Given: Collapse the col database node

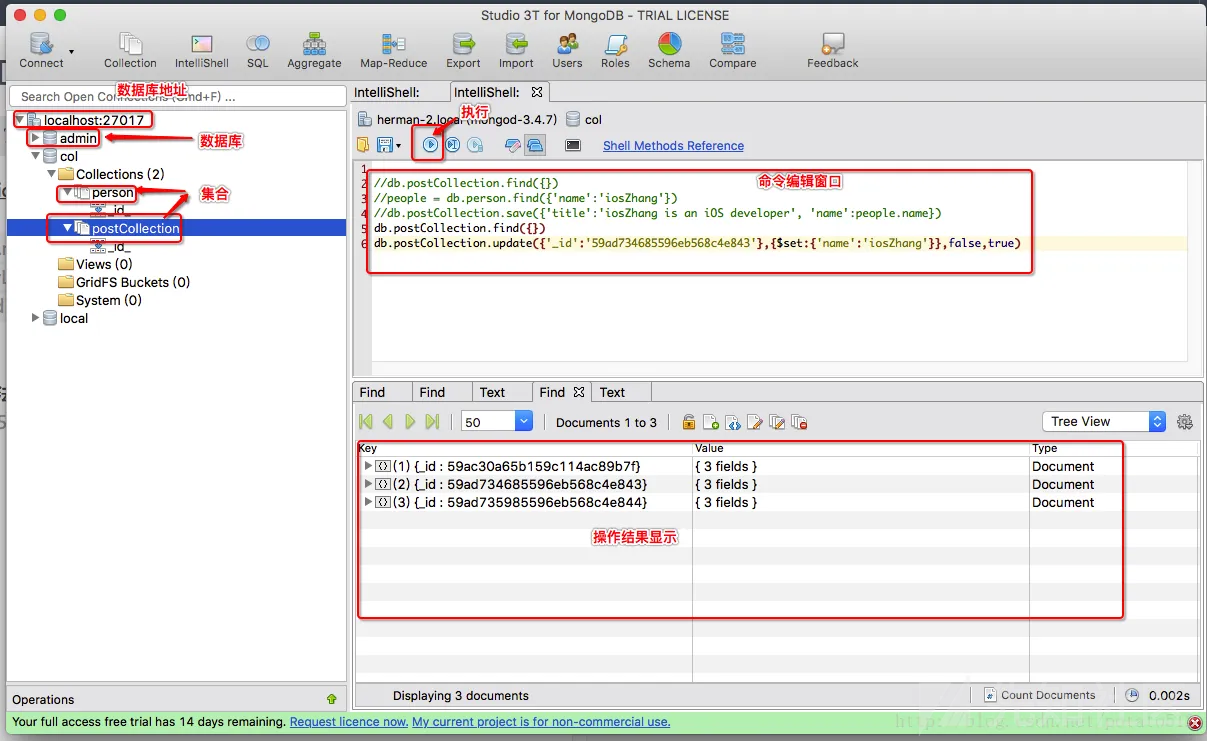Looking at the screenshot, I should point(35,156).
